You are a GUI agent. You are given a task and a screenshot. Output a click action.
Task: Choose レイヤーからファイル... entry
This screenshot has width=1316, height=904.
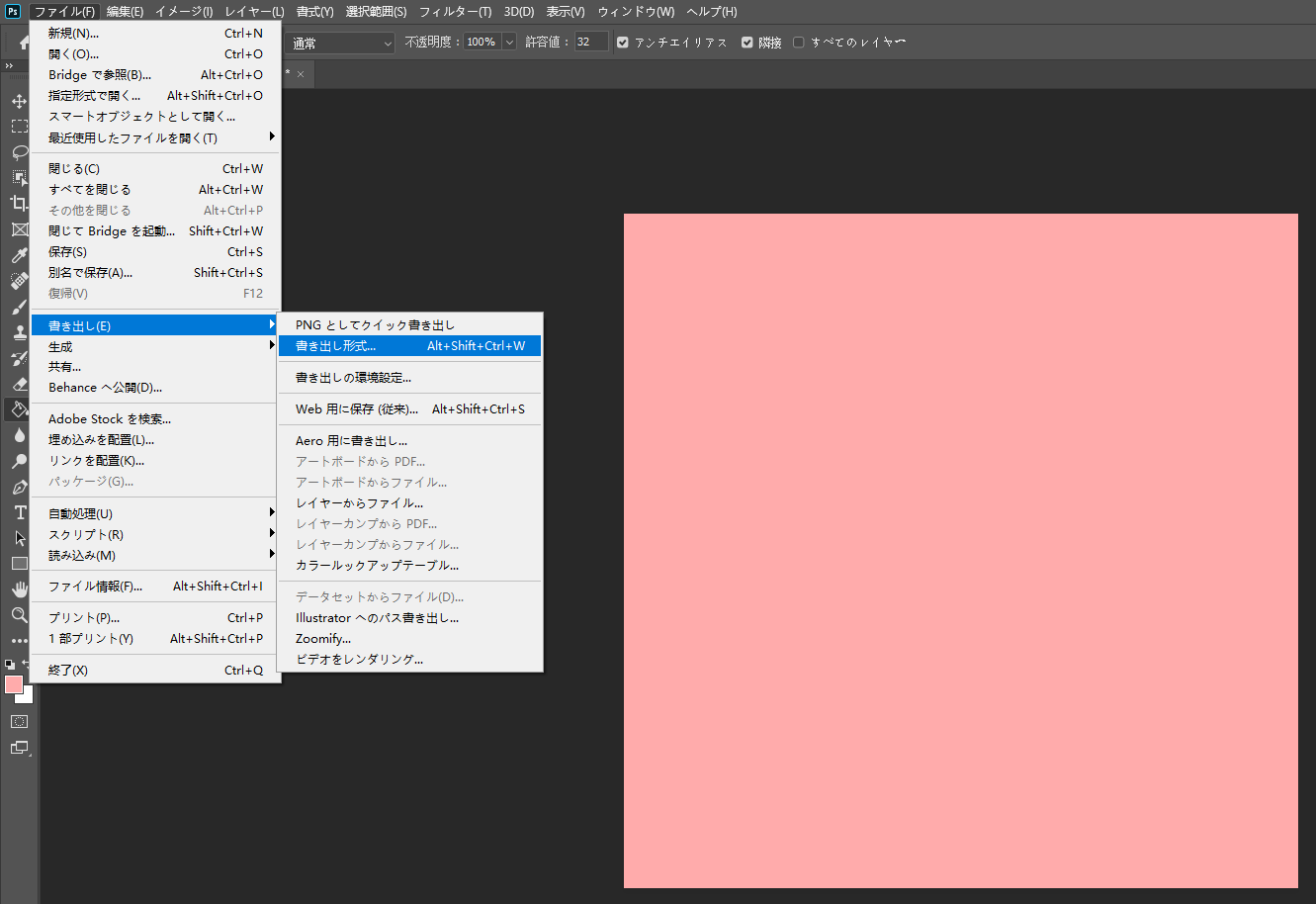tap(410, 502)
